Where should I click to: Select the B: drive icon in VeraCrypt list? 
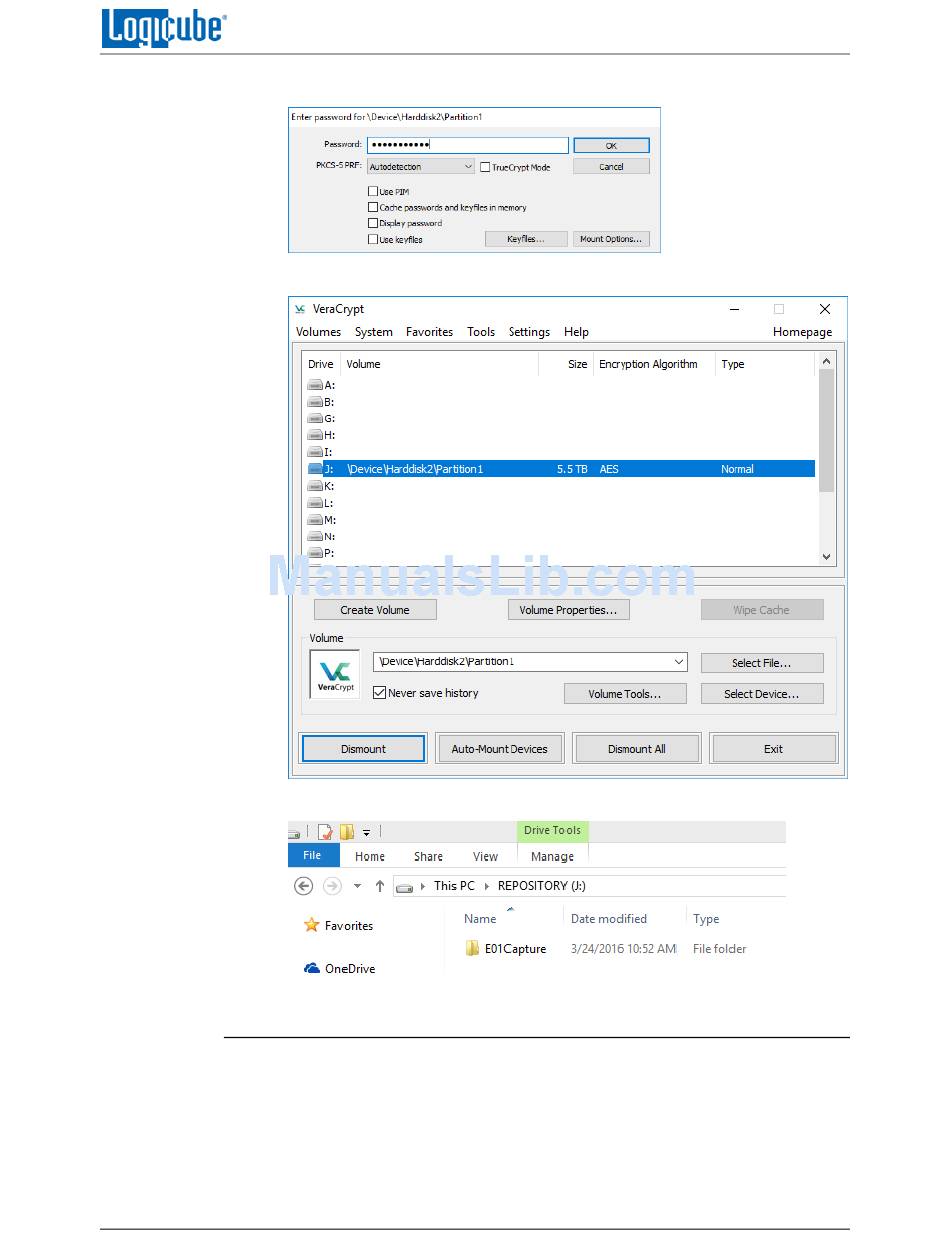315,402
